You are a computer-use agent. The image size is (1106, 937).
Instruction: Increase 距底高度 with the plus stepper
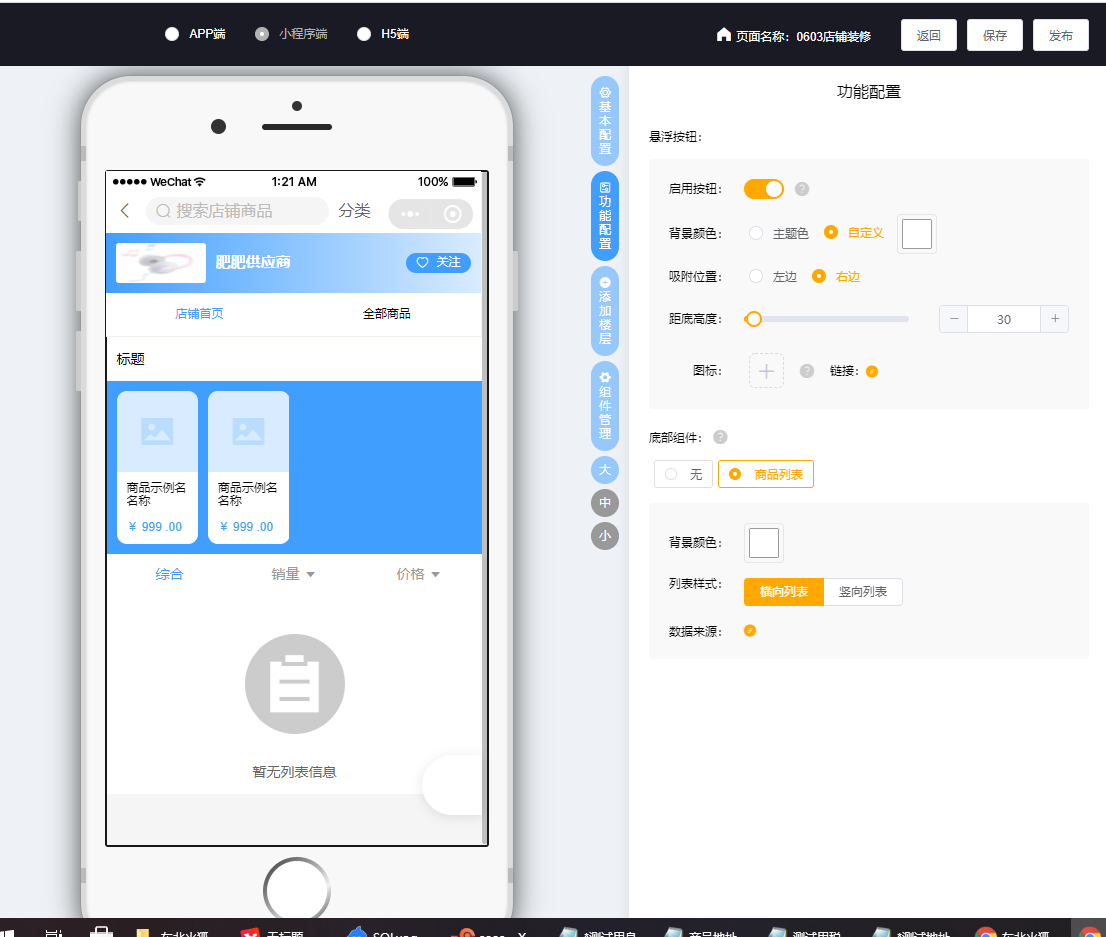coord(1054,319)
